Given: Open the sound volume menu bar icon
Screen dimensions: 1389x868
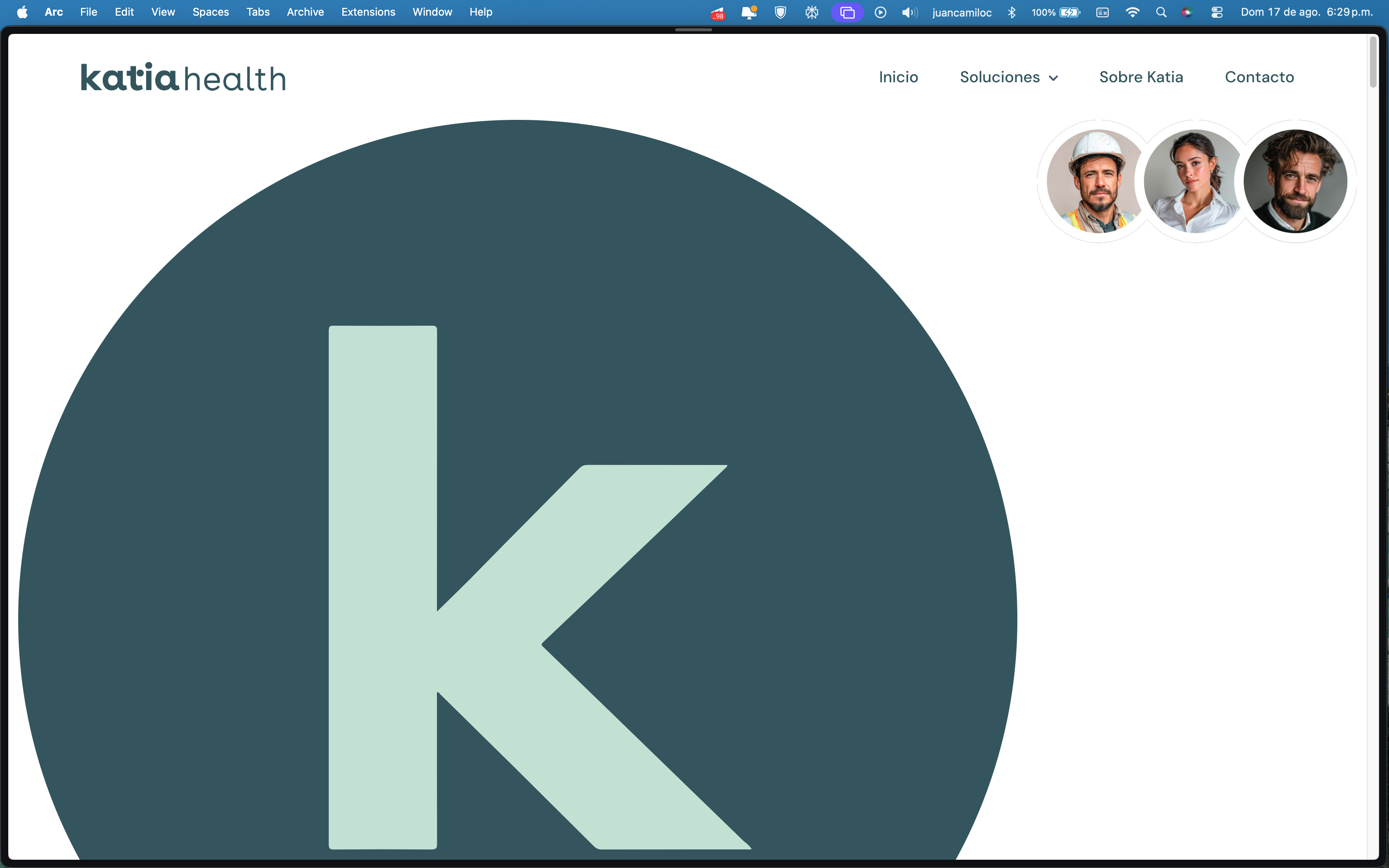Looking at the screenshot, I should 910,12.
